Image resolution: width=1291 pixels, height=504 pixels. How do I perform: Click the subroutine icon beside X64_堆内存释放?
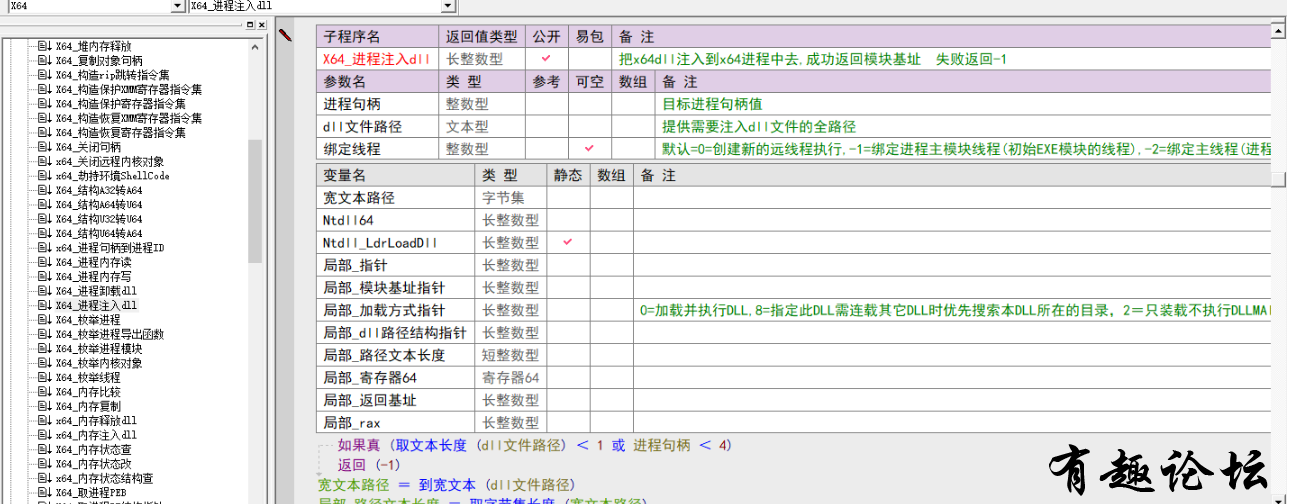point(44,46)
